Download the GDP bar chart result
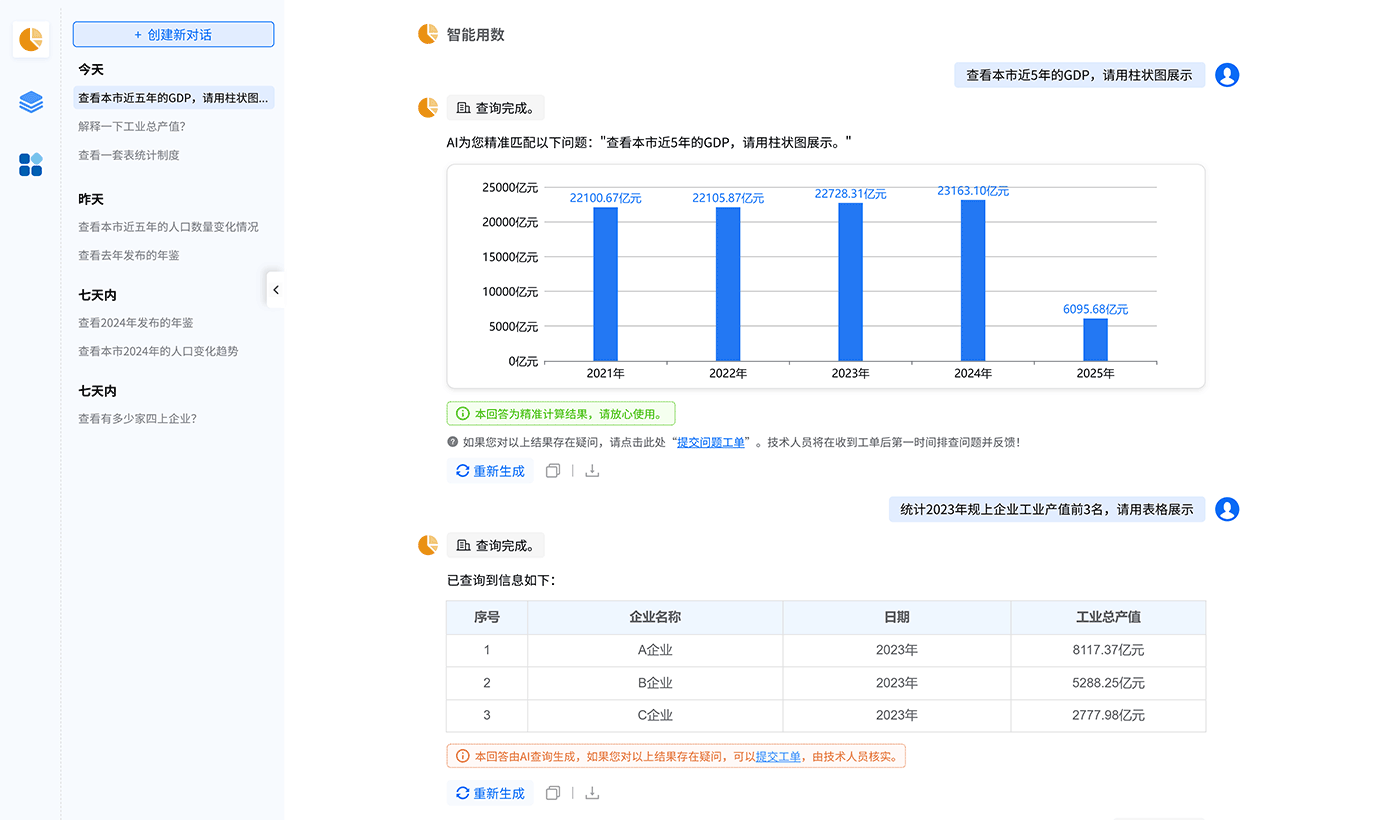This screenshot has width=1400, height=820. click(x=591, y=470)
